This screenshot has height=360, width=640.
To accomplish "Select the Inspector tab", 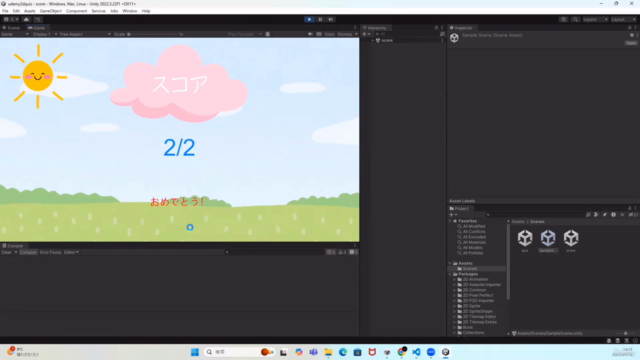I will click(461, 28).
